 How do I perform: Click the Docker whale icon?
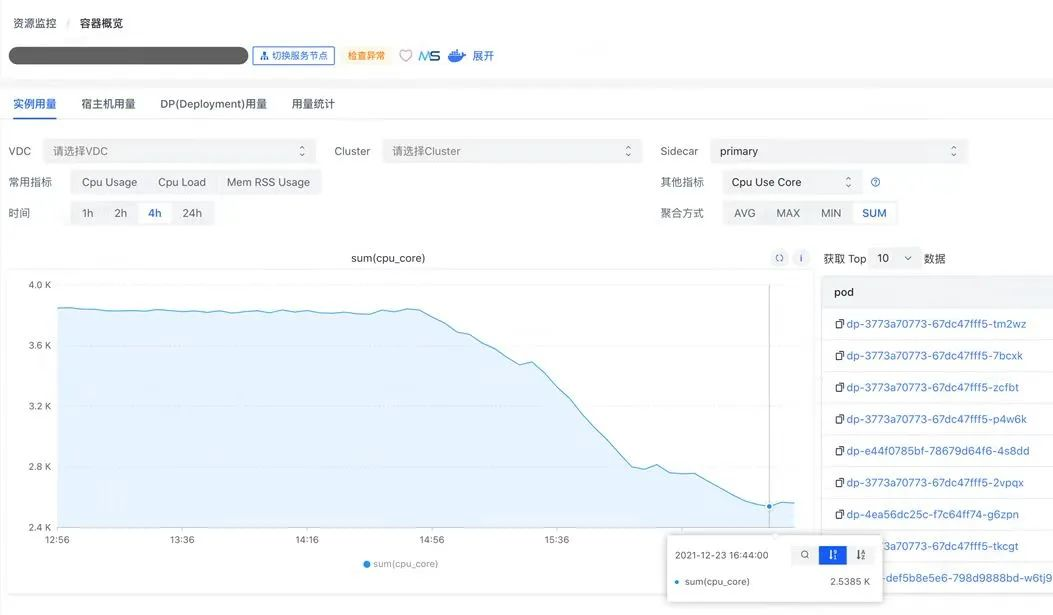(x=457, y=56)
